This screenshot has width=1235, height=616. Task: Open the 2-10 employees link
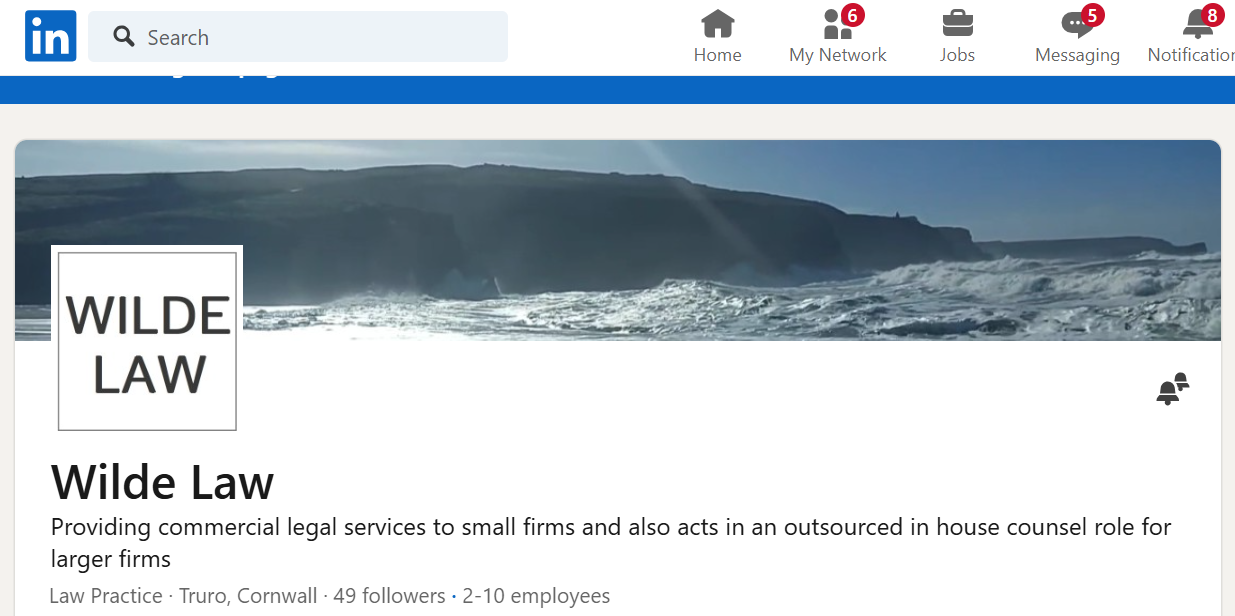coord(536,596)
